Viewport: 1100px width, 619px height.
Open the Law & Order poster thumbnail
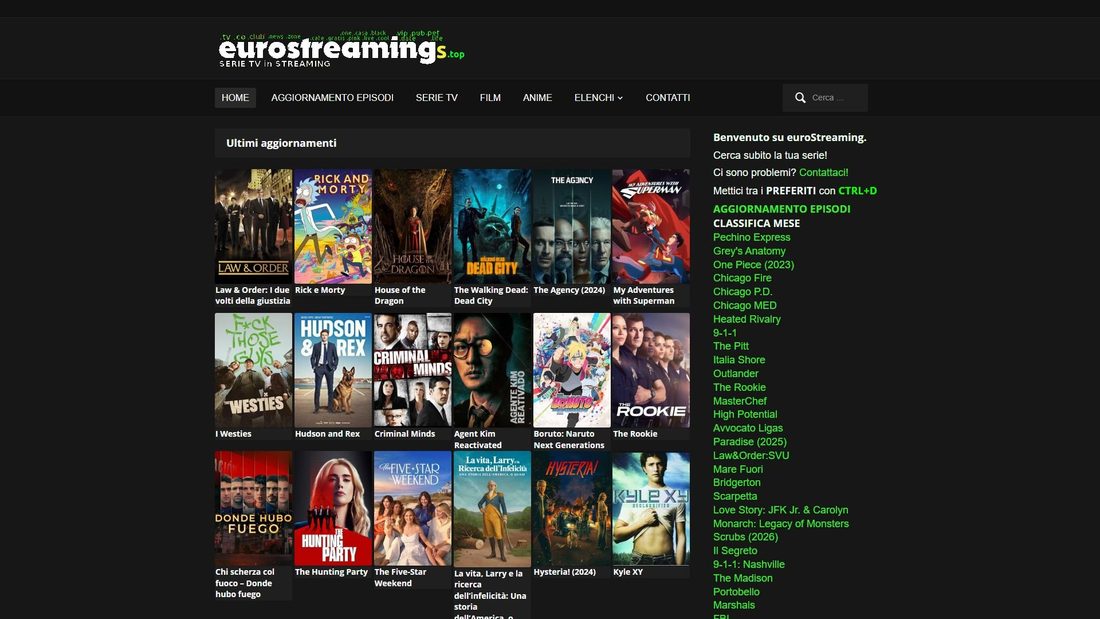coord(253,226)
